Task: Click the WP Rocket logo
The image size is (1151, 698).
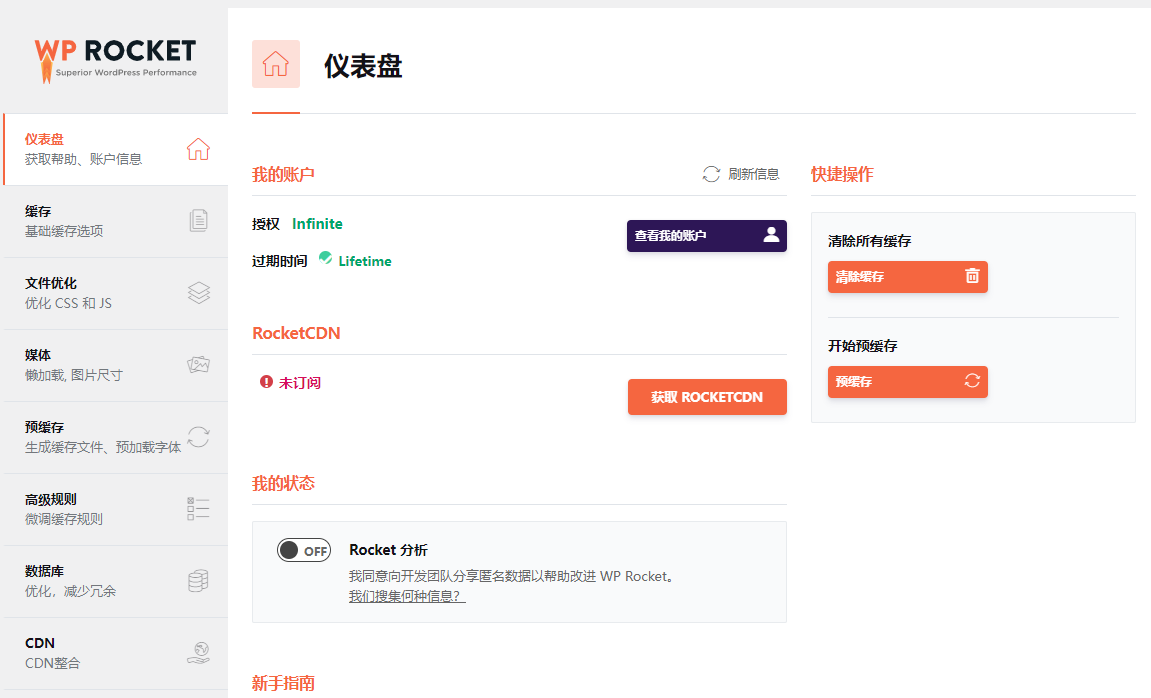Action: (x=115, y=58)
